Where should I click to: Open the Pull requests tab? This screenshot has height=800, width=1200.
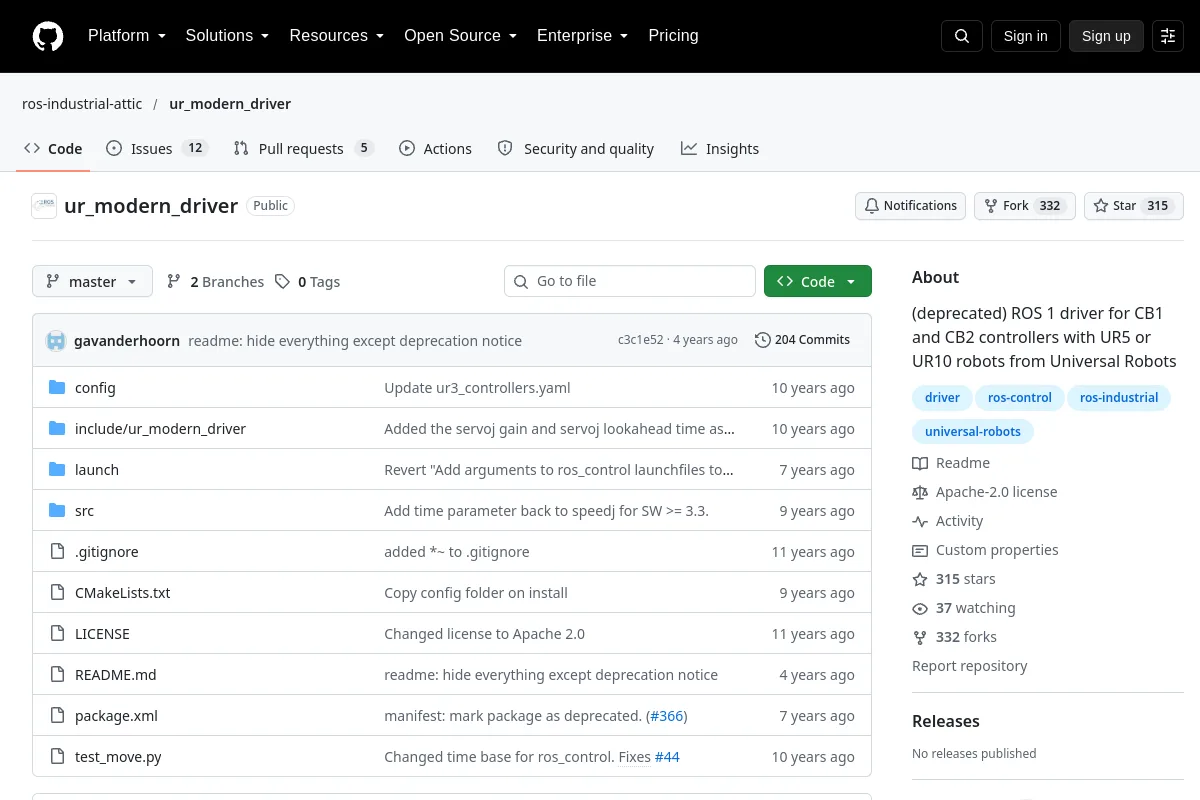(x=303, y=149)
